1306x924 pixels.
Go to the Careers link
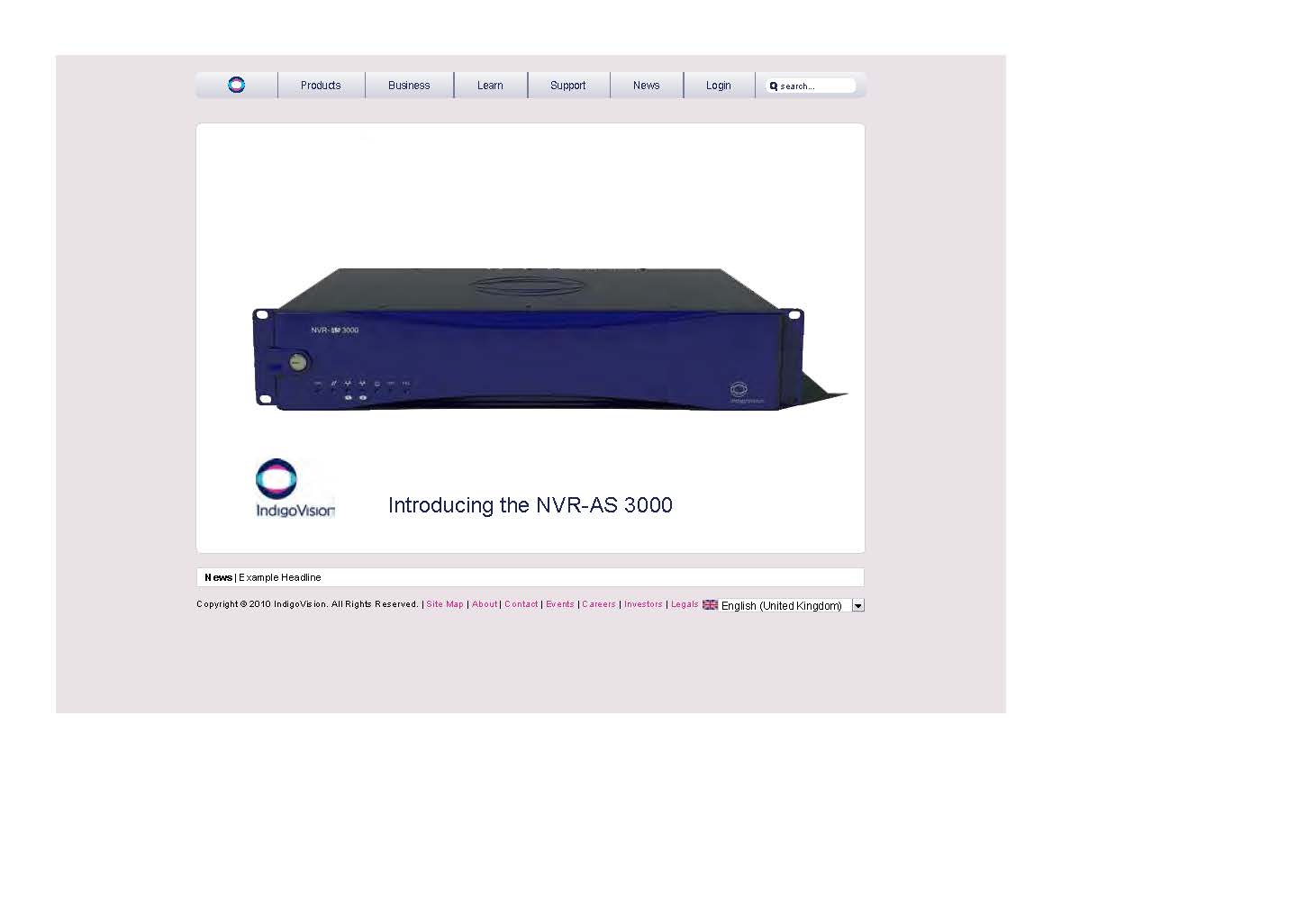pyautogui.click(x=599, y=604)
